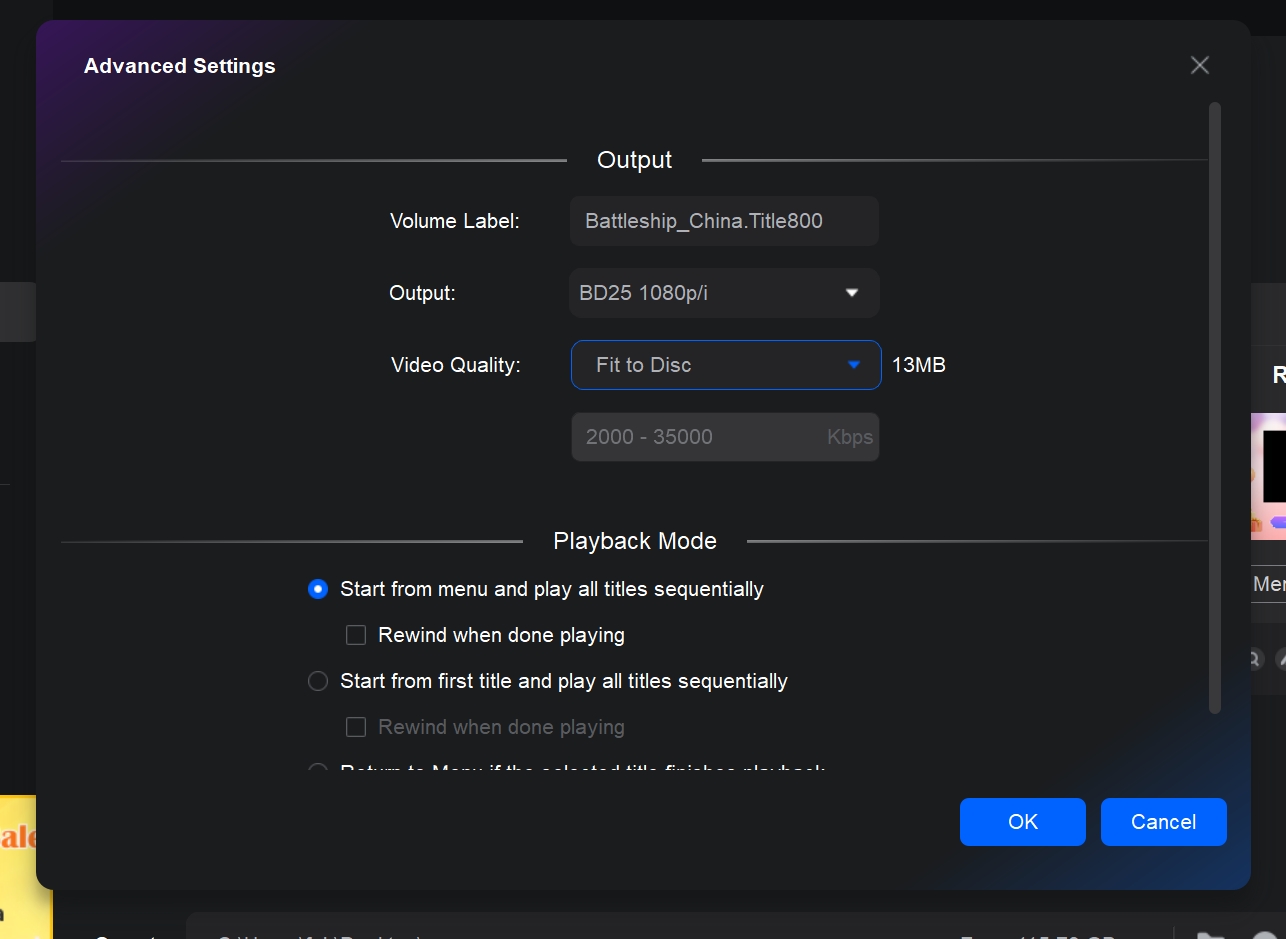Click the pencil edit icon at right edge

(1280, 659)
